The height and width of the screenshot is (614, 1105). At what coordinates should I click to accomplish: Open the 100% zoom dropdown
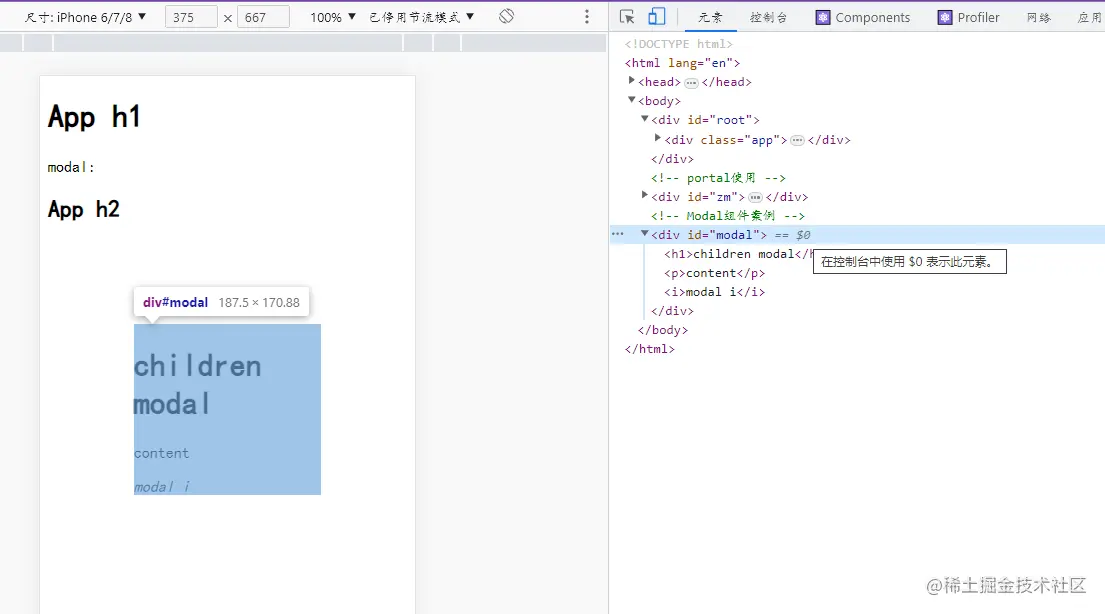point(333,17)
